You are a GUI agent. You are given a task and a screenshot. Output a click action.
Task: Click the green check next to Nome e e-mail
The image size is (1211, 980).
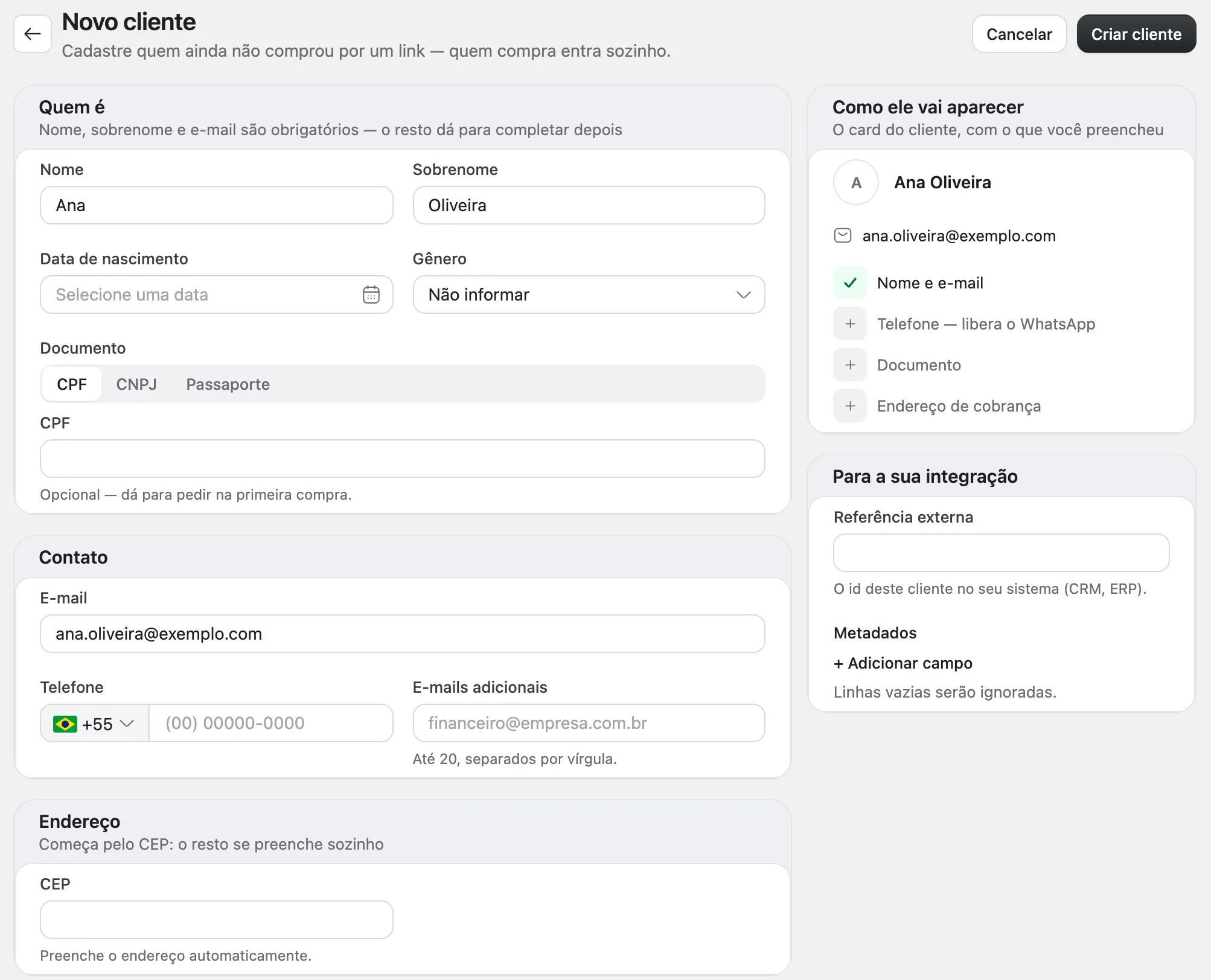click(x=850, y=282)
